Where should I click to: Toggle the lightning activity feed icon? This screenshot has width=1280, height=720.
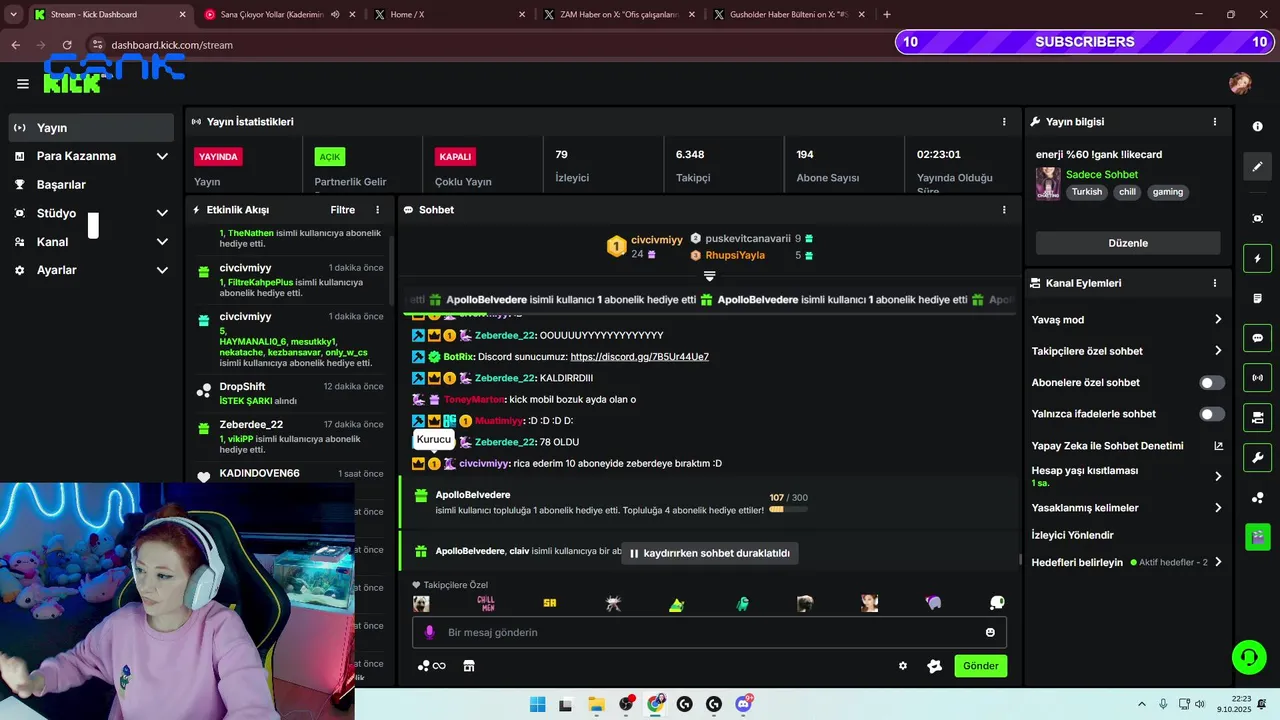pos(1258,259)
